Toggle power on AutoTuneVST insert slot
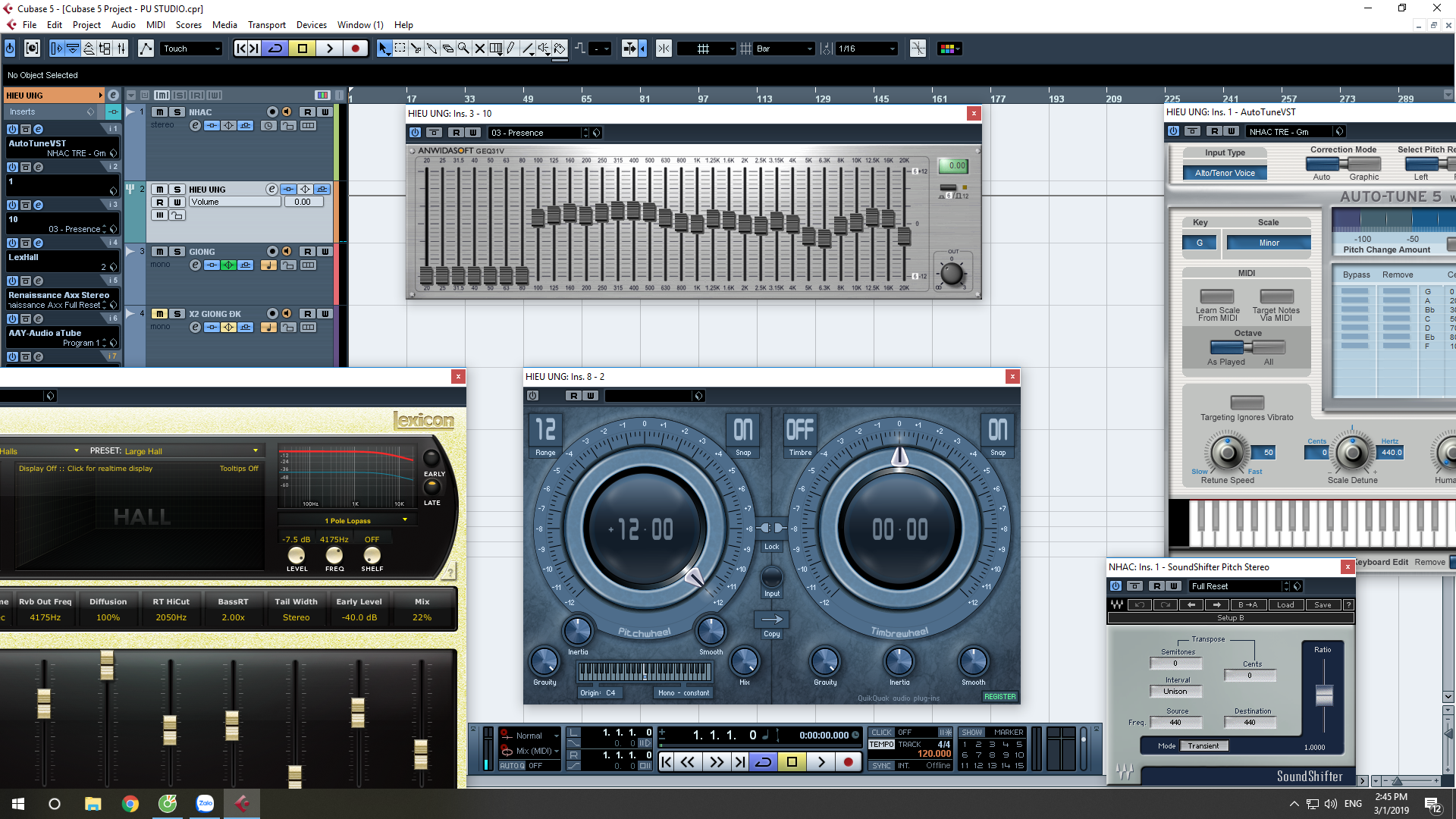The width and height of the screenshot is (1456, 819). tap(13, 130)
